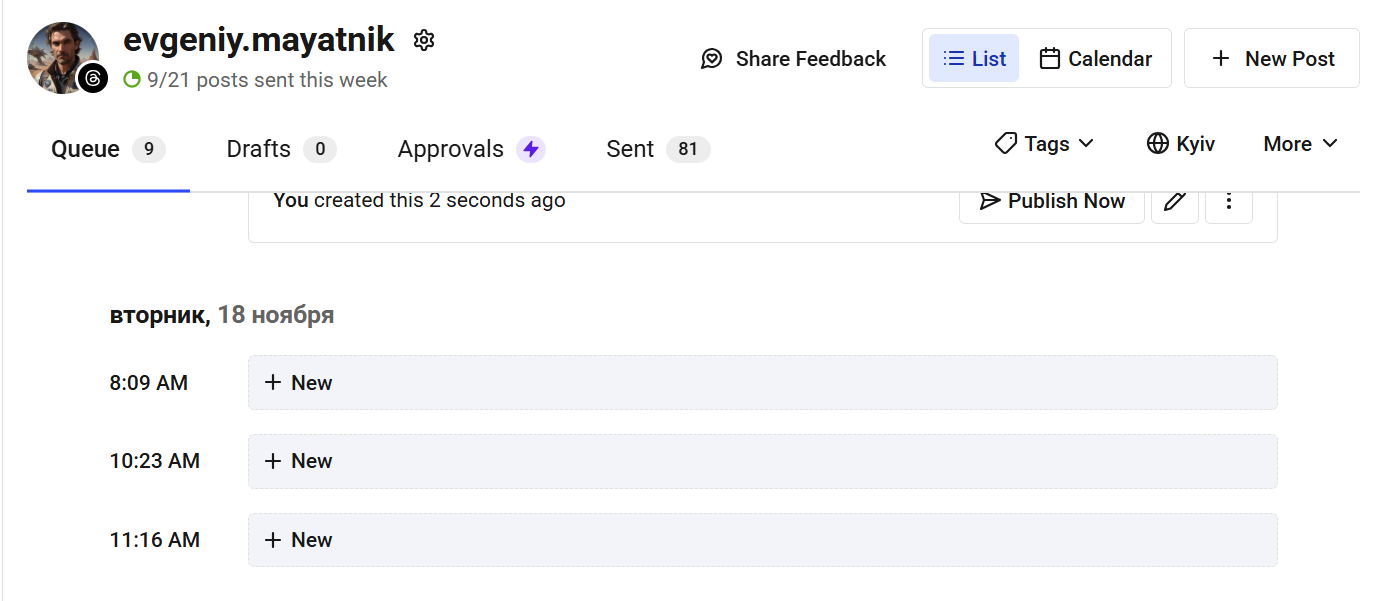Switch to List view

coord(974,59)
